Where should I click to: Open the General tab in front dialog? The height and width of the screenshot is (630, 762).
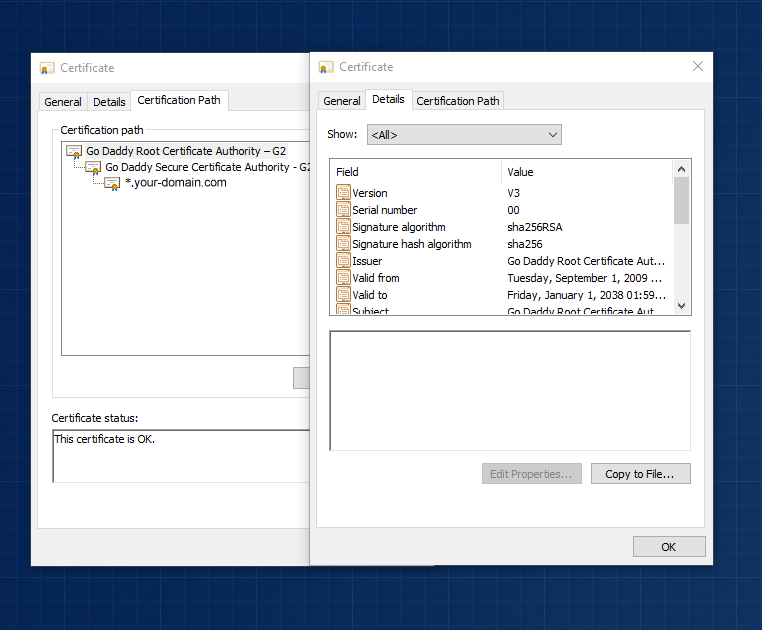point(341,101)
